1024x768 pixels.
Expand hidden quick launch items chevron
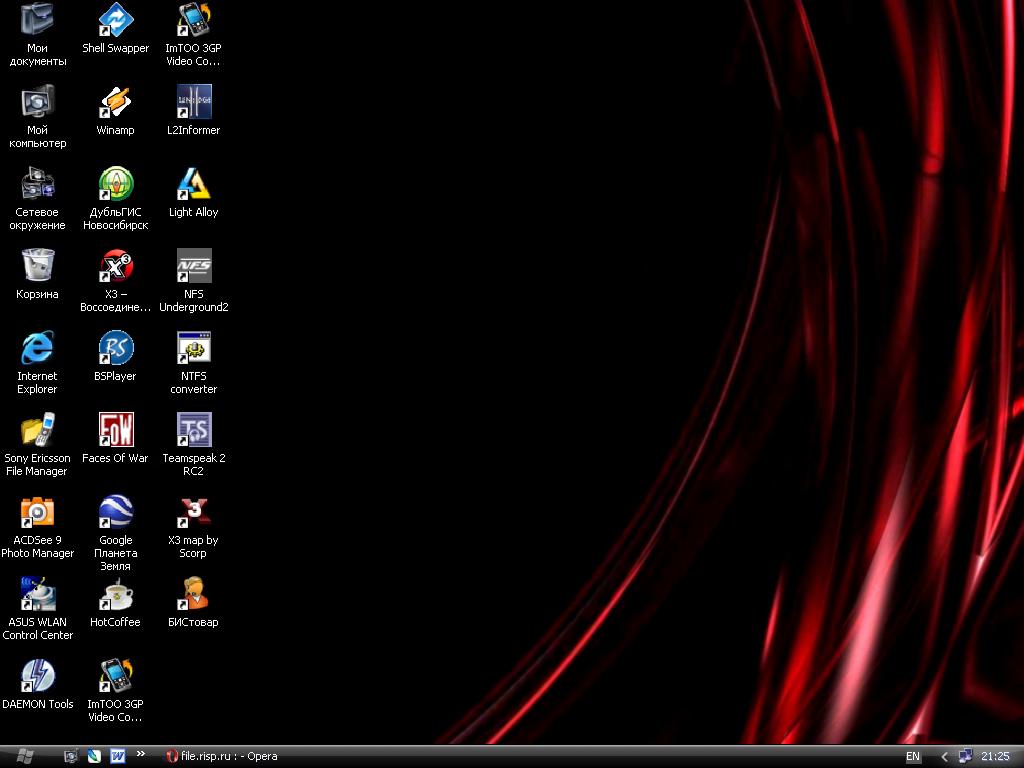(x=140, y=754)
